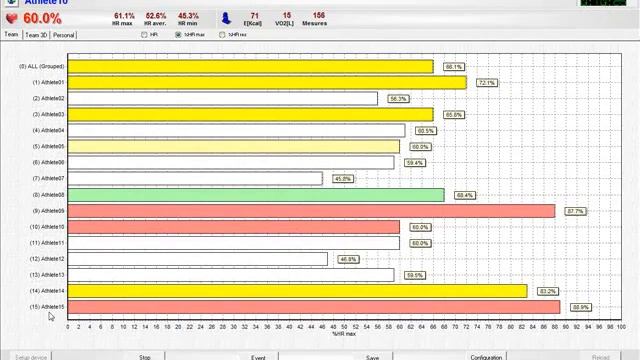
Task: Select the (4) Athlete04 row label
Action: [x=48, y=131]
